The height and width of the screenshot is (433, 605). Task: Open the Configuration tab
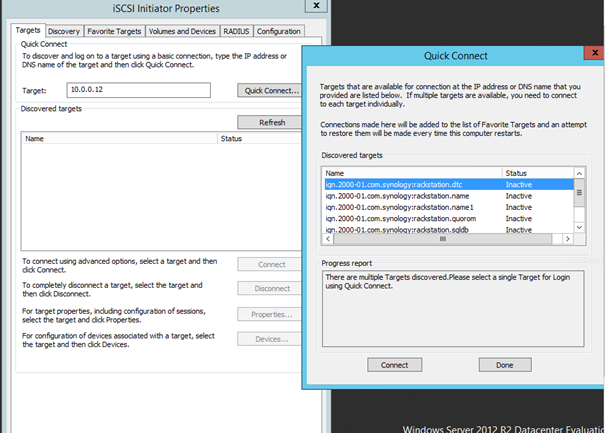tap(279, 32)
